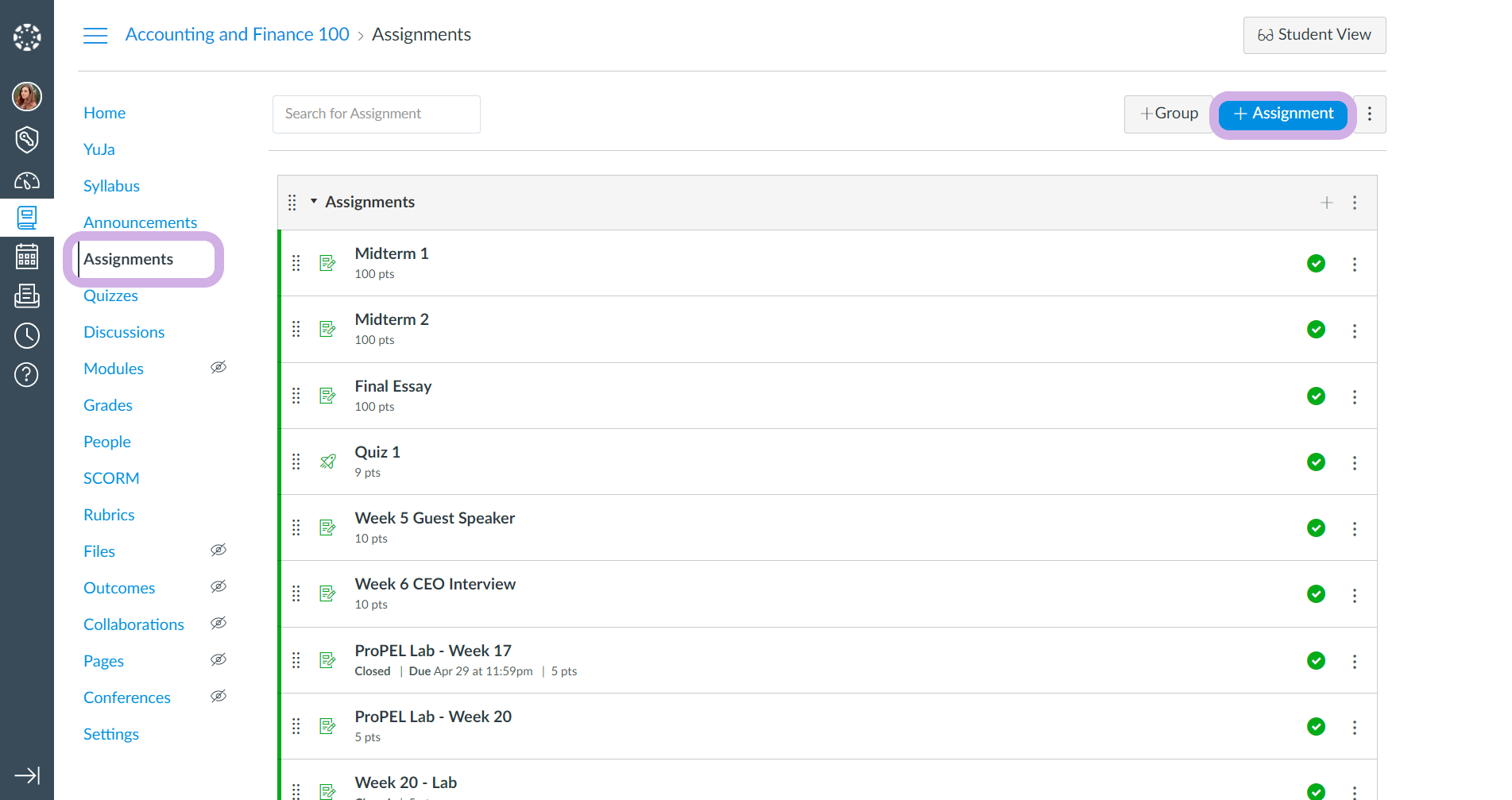Toggle publish checkmark for Week 6 CEO Interview
Viewport: 1512px width, 800px height.
point(1316,594)
